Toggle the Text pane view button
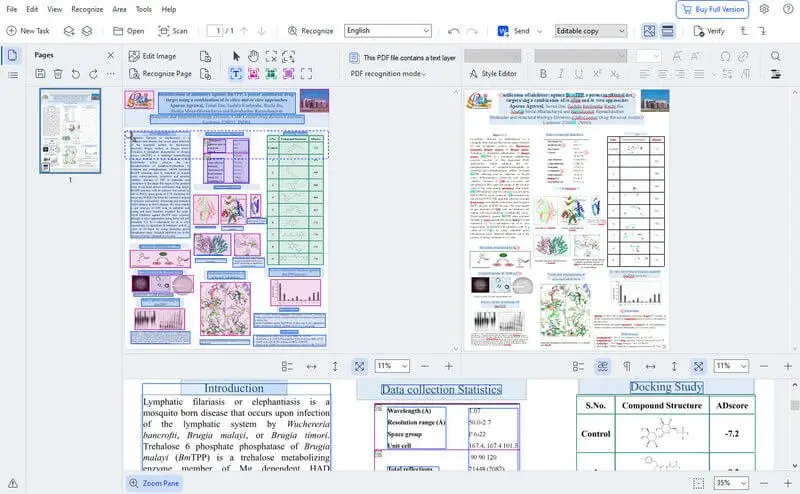The width and height of the screenshot is (800, 494). coord(667,31)
